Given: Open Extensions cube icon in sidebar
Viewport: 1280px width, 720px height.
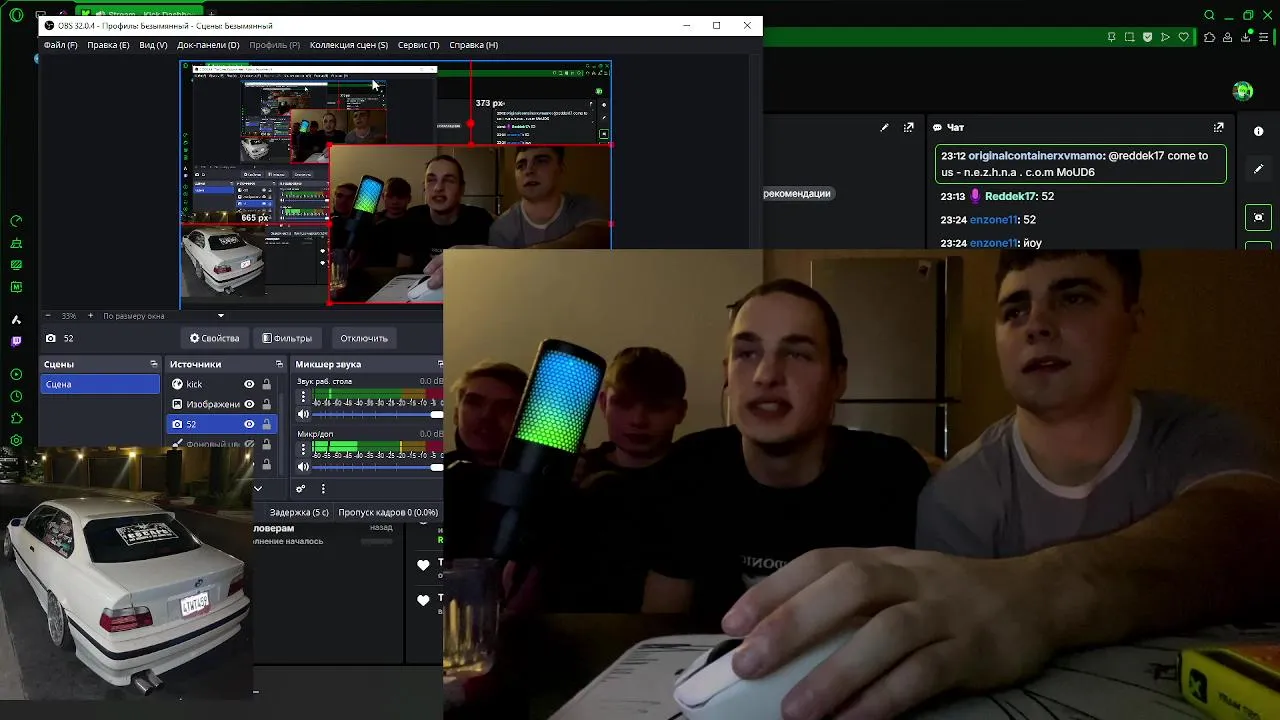Looking at the screenshot, I should (16, 418).
